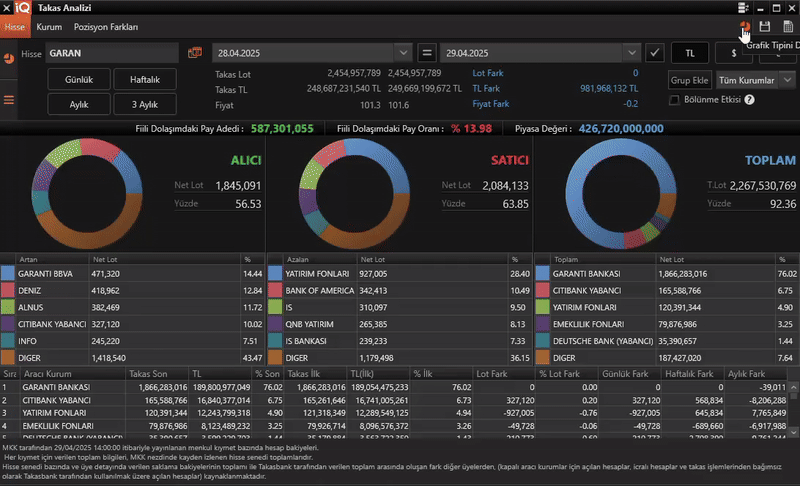The width and height of the screenshot is (800, 486).
Task: Select the Aylık period button
Action: pyautogui.click(x=79, y=104)
